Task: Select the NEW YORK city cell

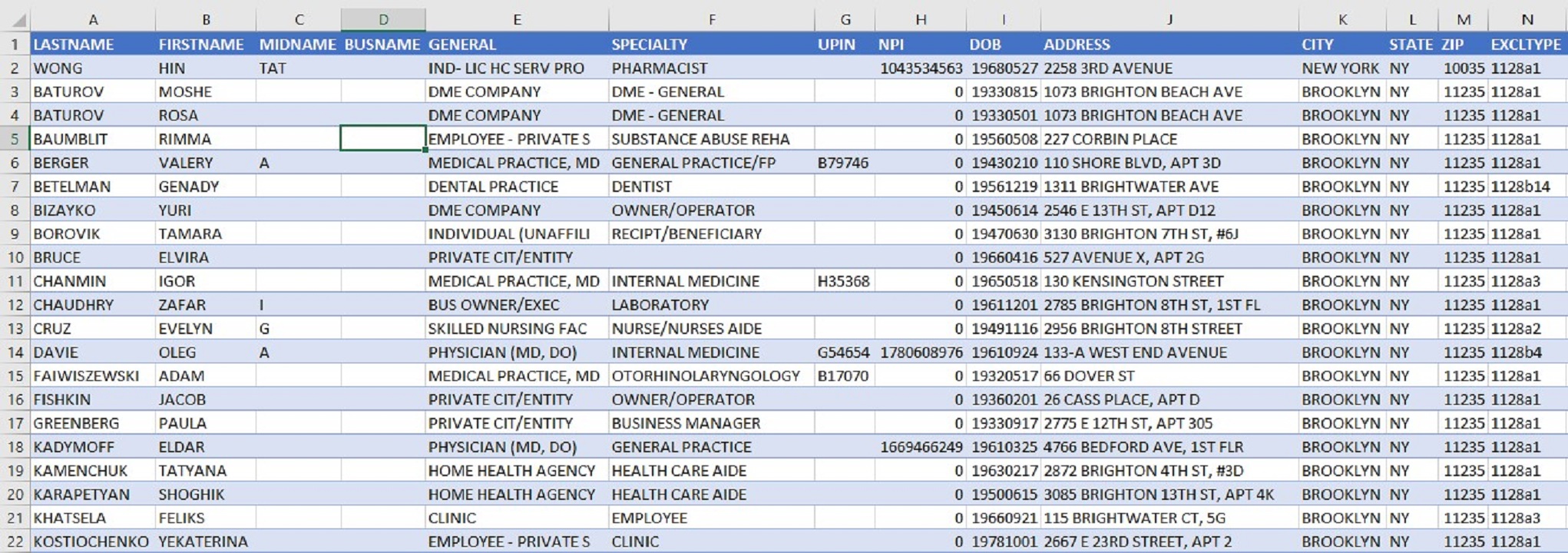Action: click(1340, 68)
